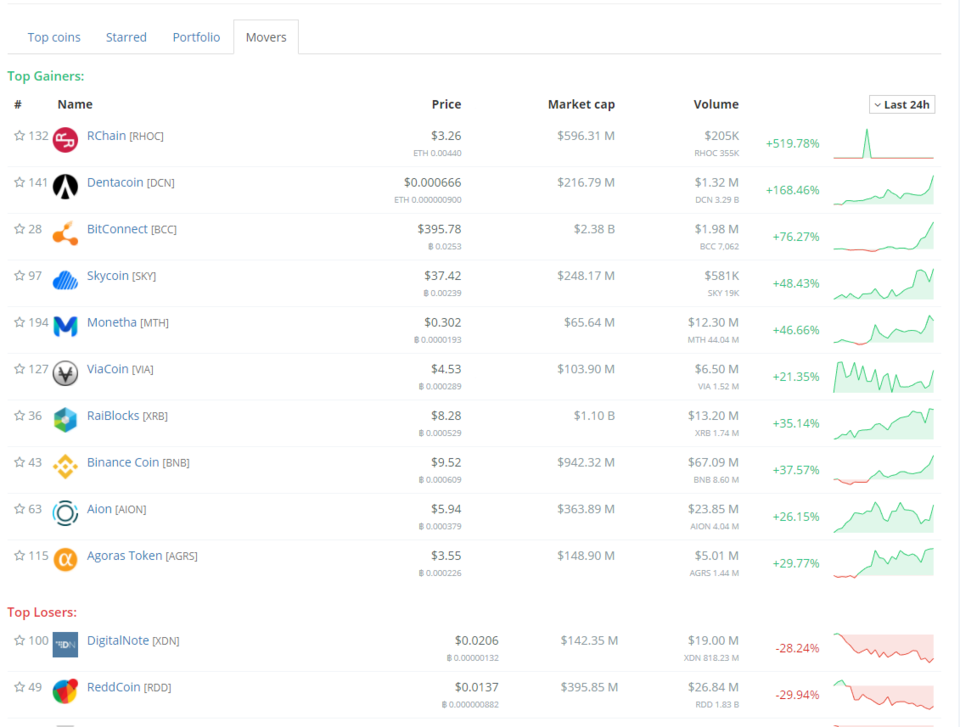Viewport: 960px width, 727px height.
Task: Click the $1.10 B market cap value
Action: point(594,415)
